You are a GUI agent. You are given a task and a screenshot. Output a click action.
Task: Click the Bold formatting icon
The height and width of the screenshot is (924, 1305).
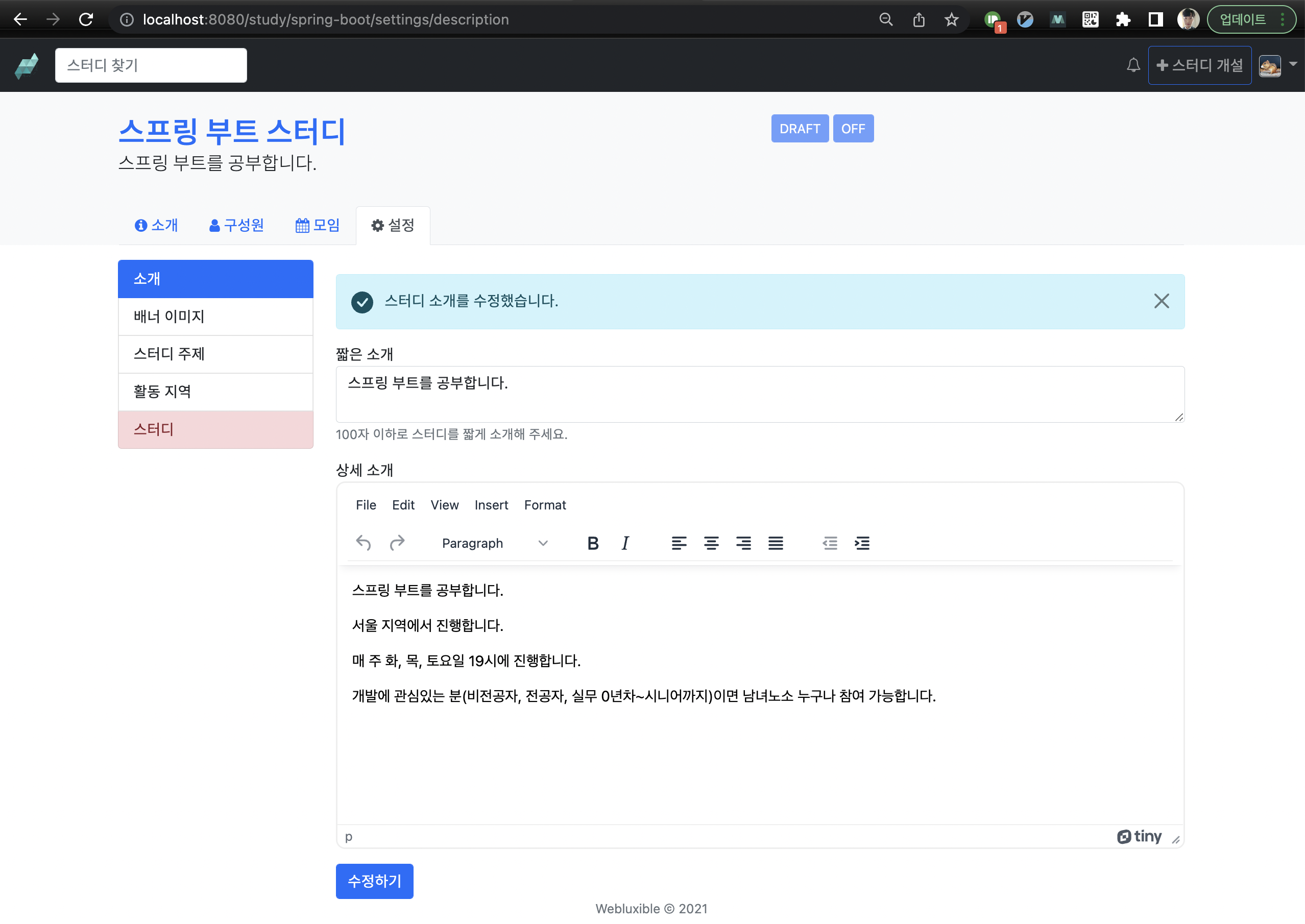[593, 543]
